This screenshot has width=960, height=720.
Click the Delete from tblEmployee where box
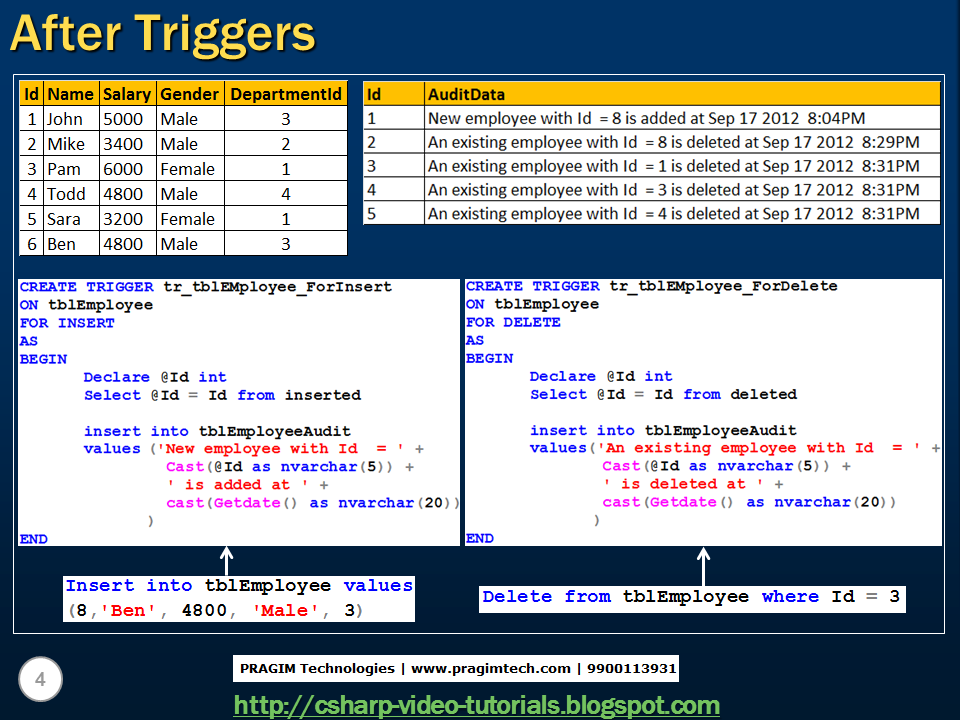pyautogui.click(x=692, y=597)
